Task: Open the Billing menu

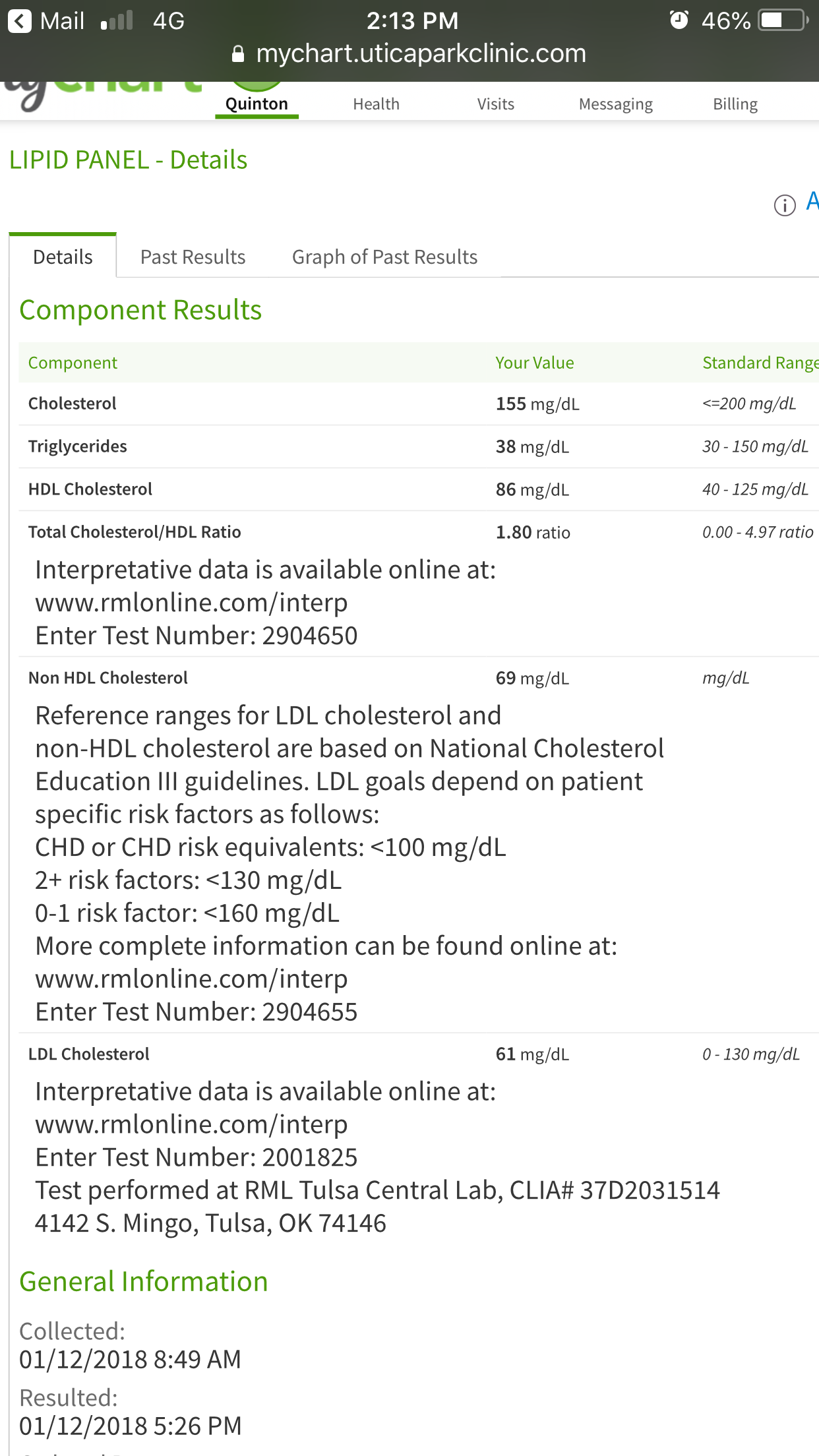Action: coord(735,104)
